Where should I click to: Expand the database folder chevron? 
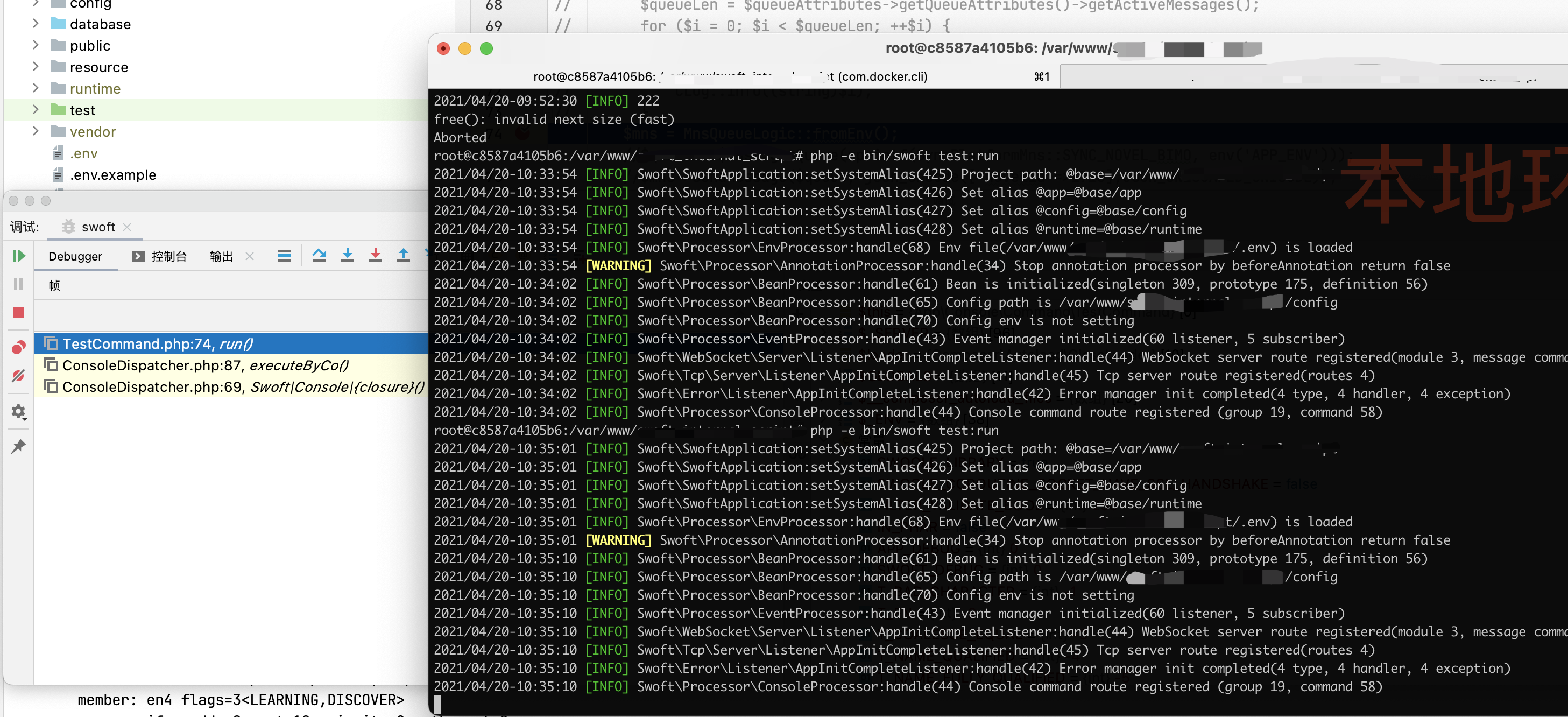click(x=36, y=24)
